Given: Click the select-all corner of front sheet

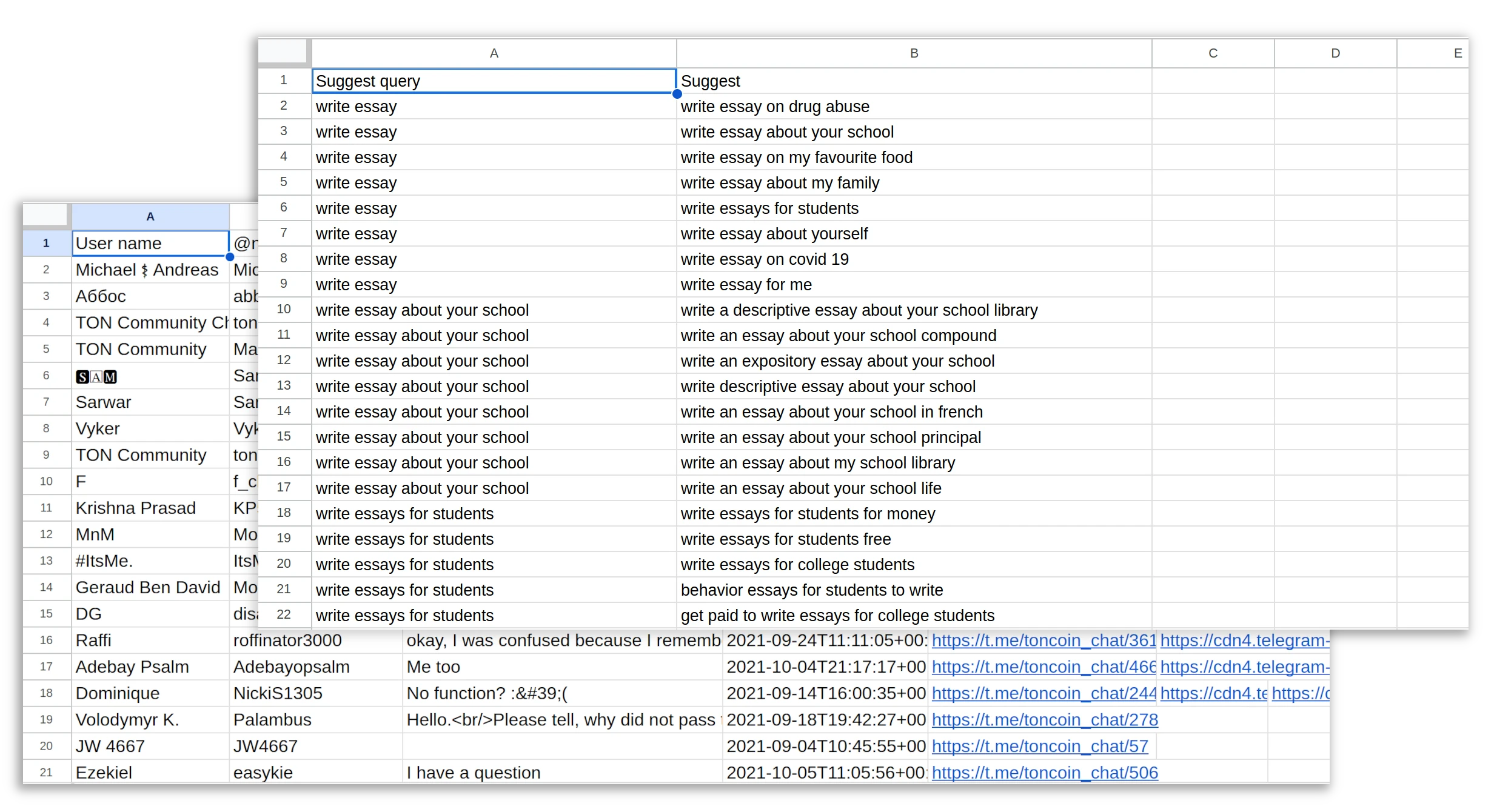Looking at the screenshot, I should (284, 52).
